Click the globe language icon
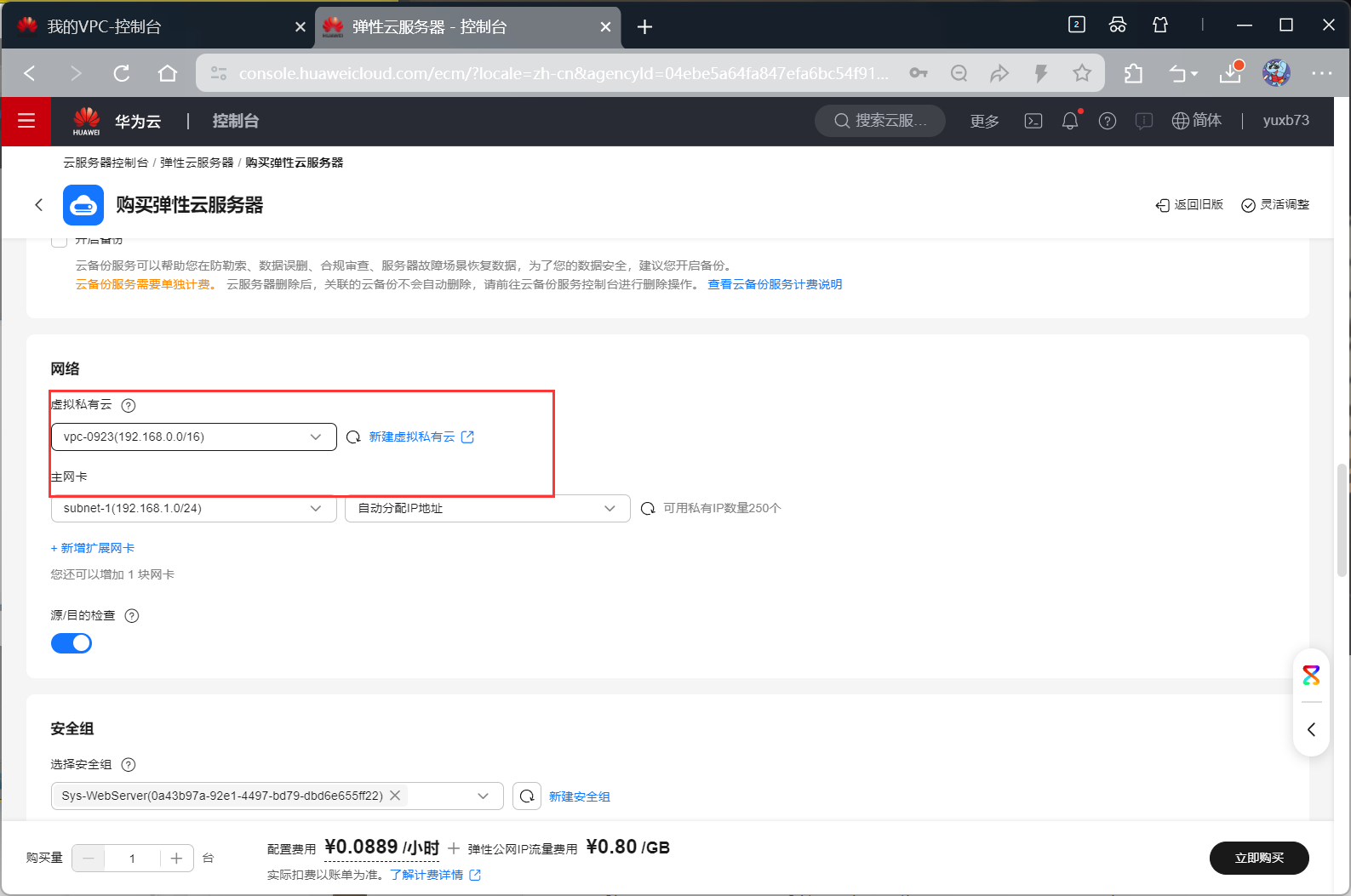The height and width of the screenshot is (896, 1351). click(x=1180, y=121)
